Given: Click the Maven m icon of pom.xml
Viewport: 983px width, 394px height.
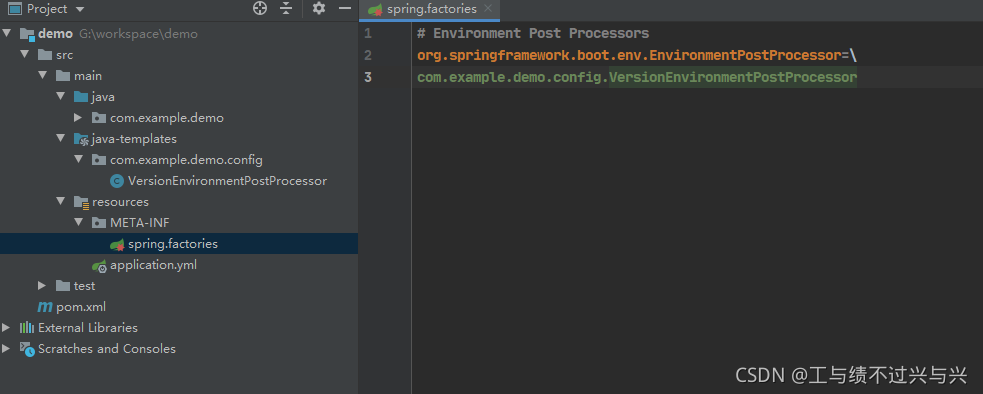Looking at the screenshot, I should click(45, 307).
